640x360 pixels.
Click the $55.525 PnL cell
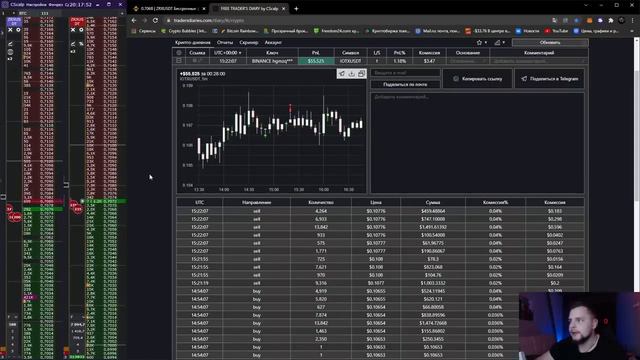316,61
